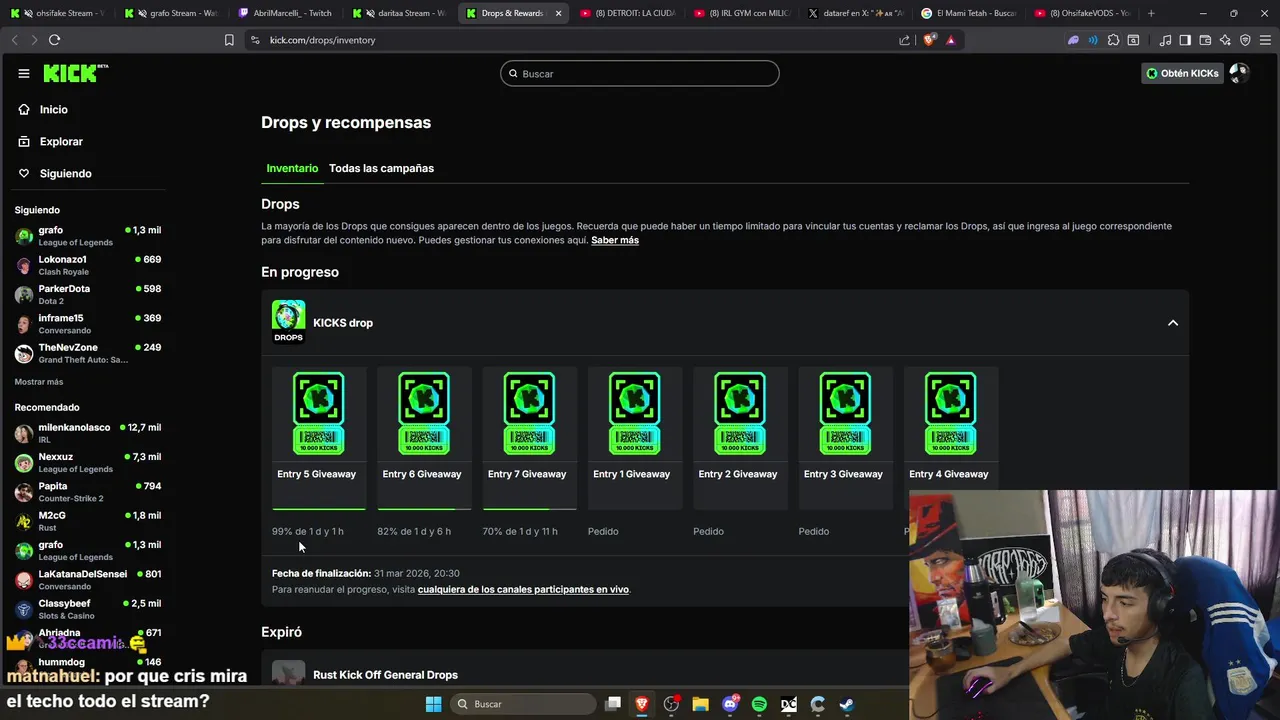Open Spotify from the taskbar

[759, 704]
